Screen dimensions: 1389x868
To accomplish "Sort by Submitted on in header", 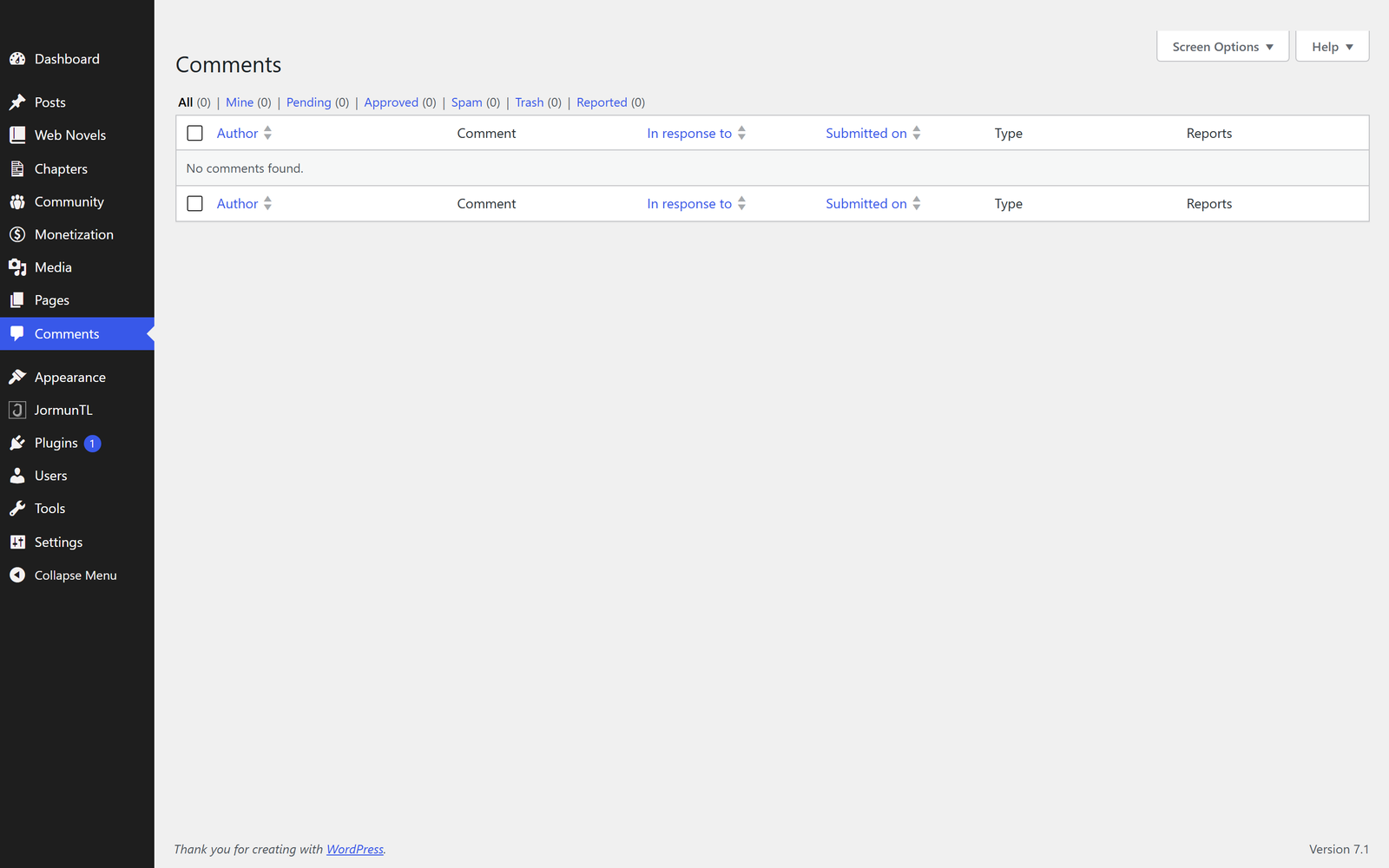I will (873, 133).
